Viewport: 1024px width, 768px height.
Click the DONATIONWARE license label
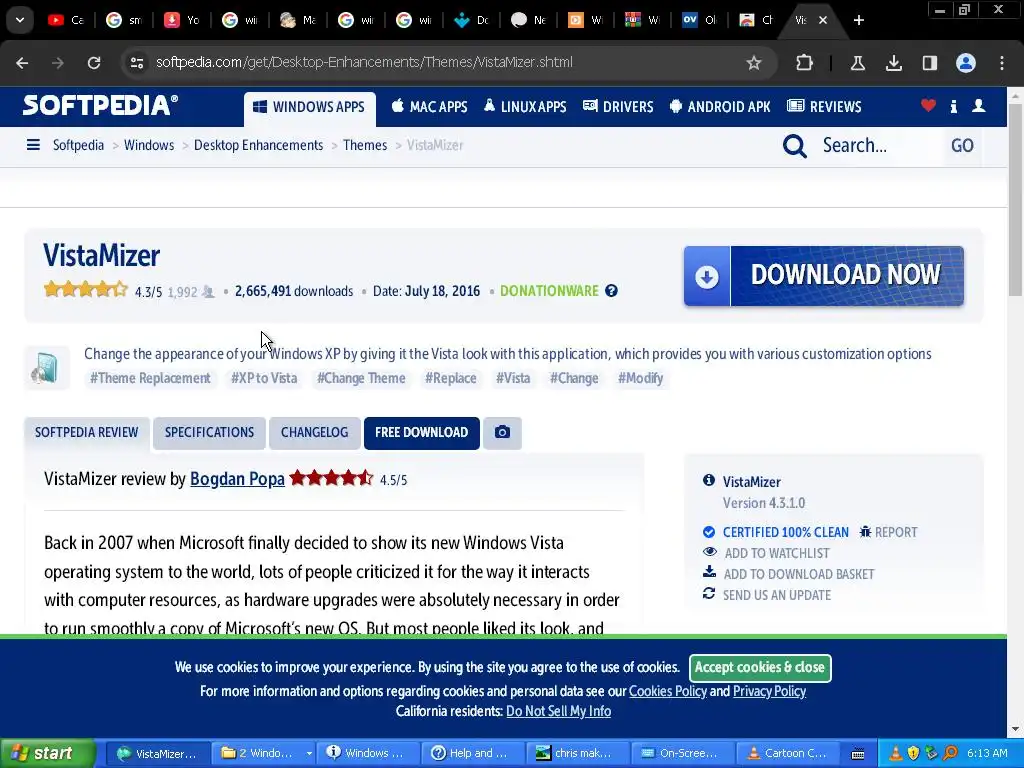(549, 291)
